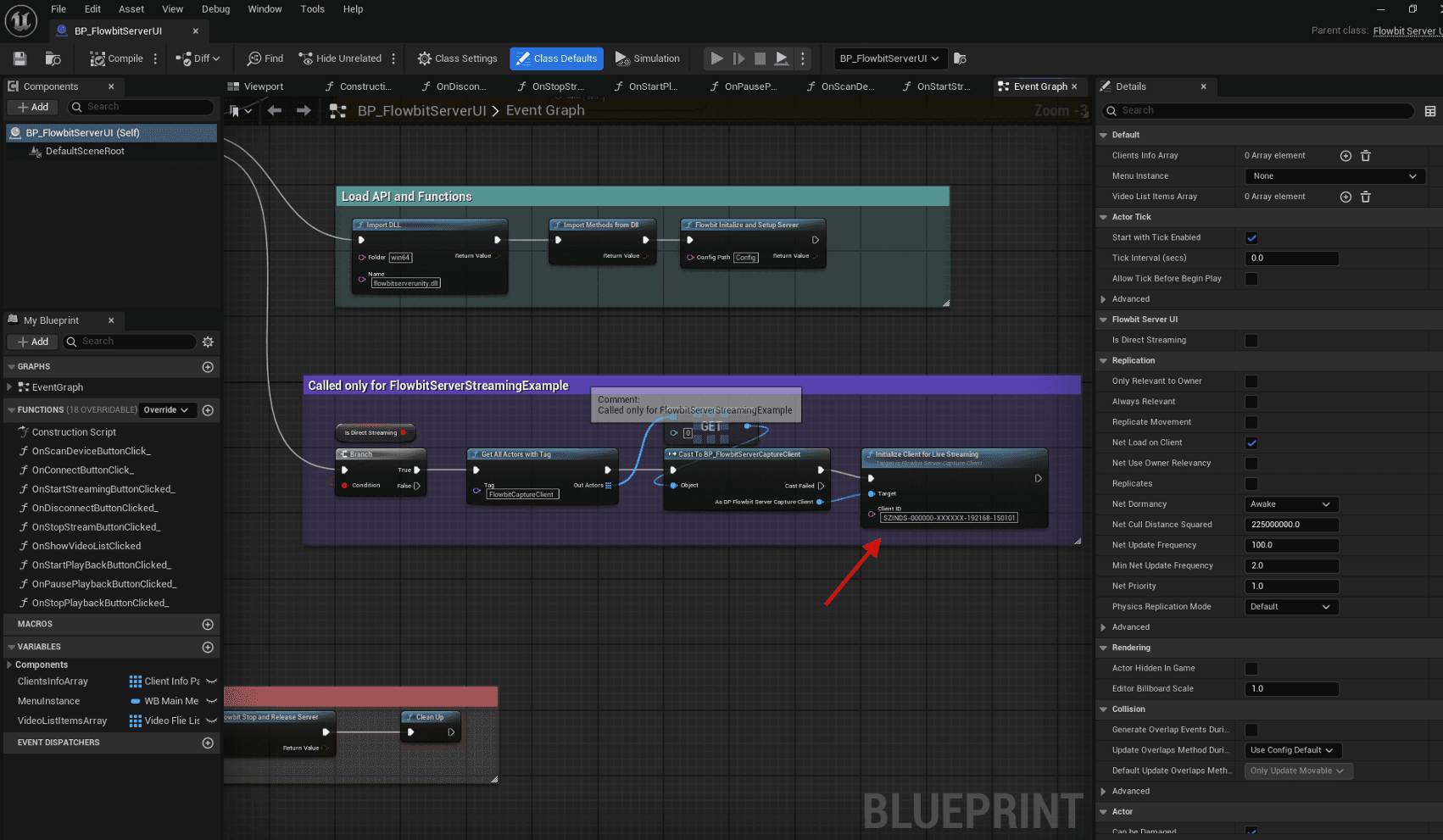Open functions Override dropdown

[167, 410]
